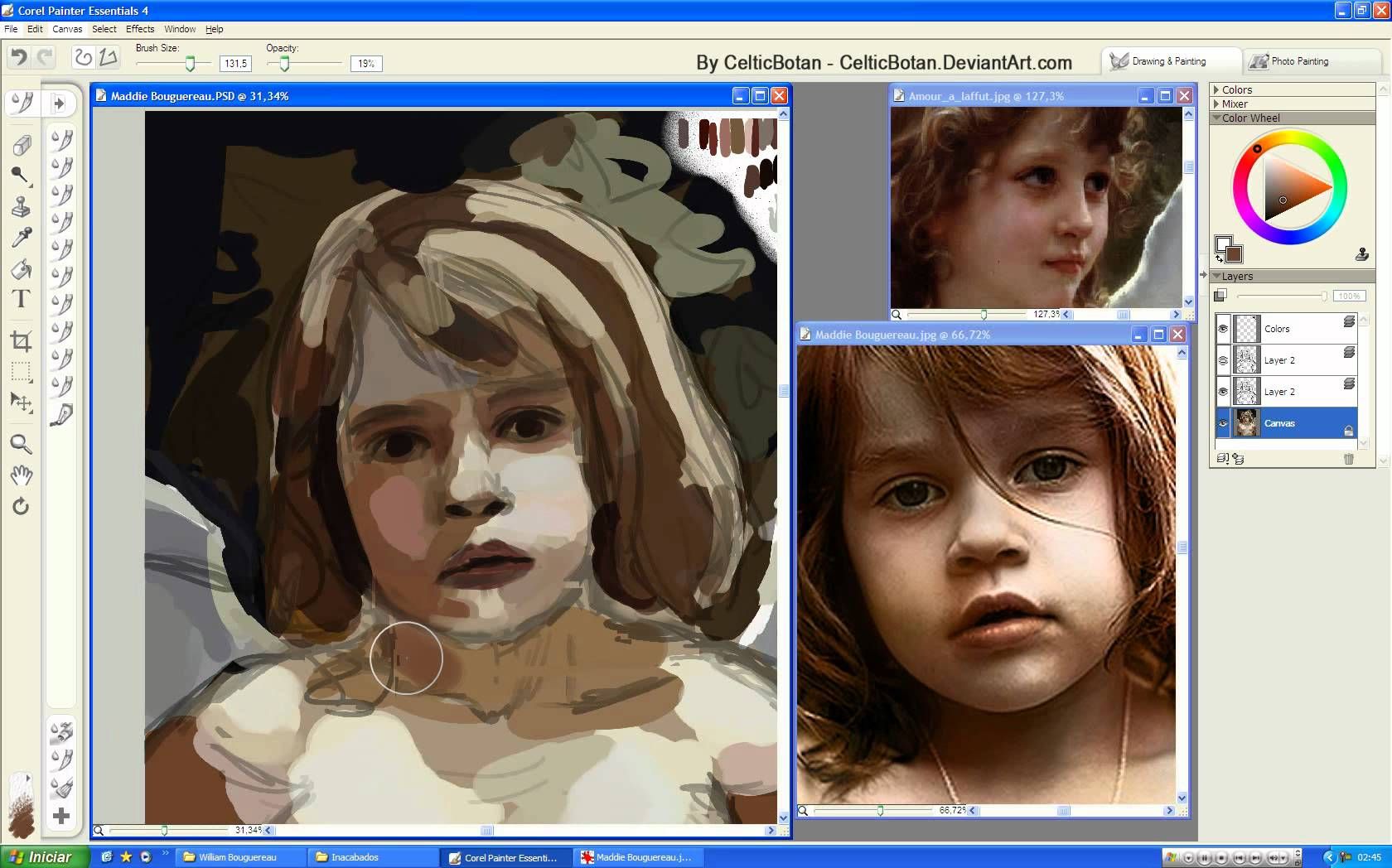Click the new layer icon in Layers panel
Image resolution: width=1392 pixels, height=868 pixels.
click(x=1239, y=458)
